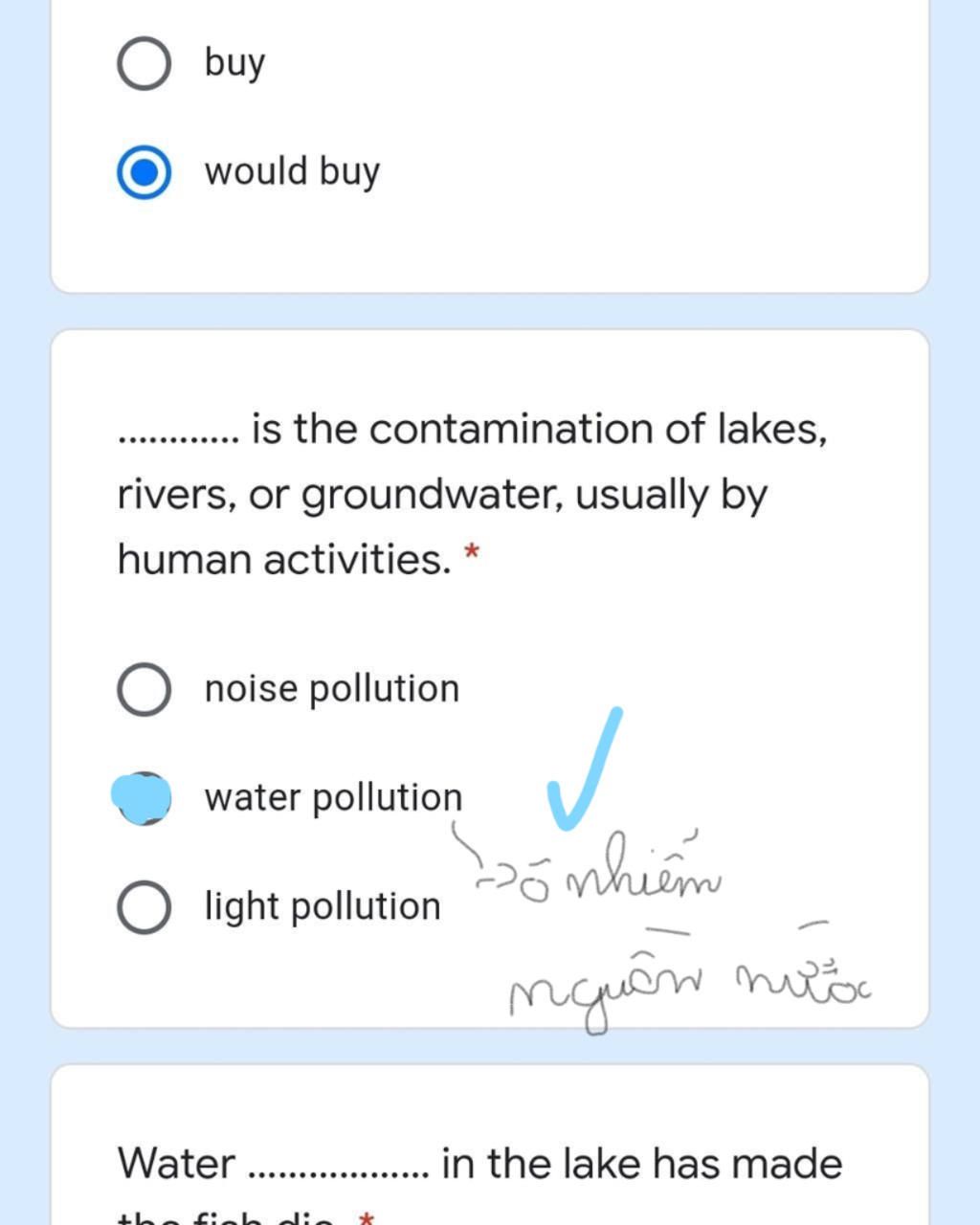Choose the light pollution radio option
Viewport: 980px width, 1225px height.
click(144, 907)
